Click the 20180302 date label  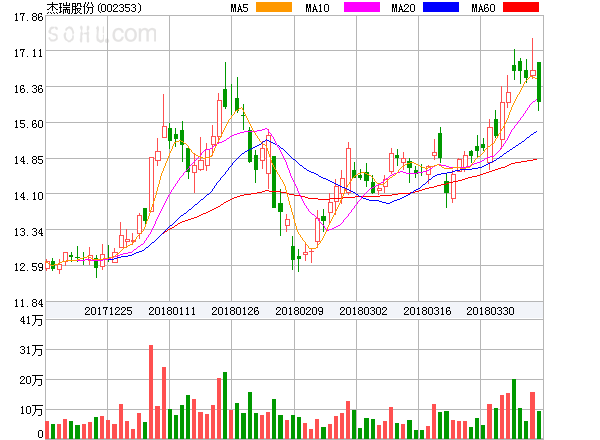click(363, 311)
